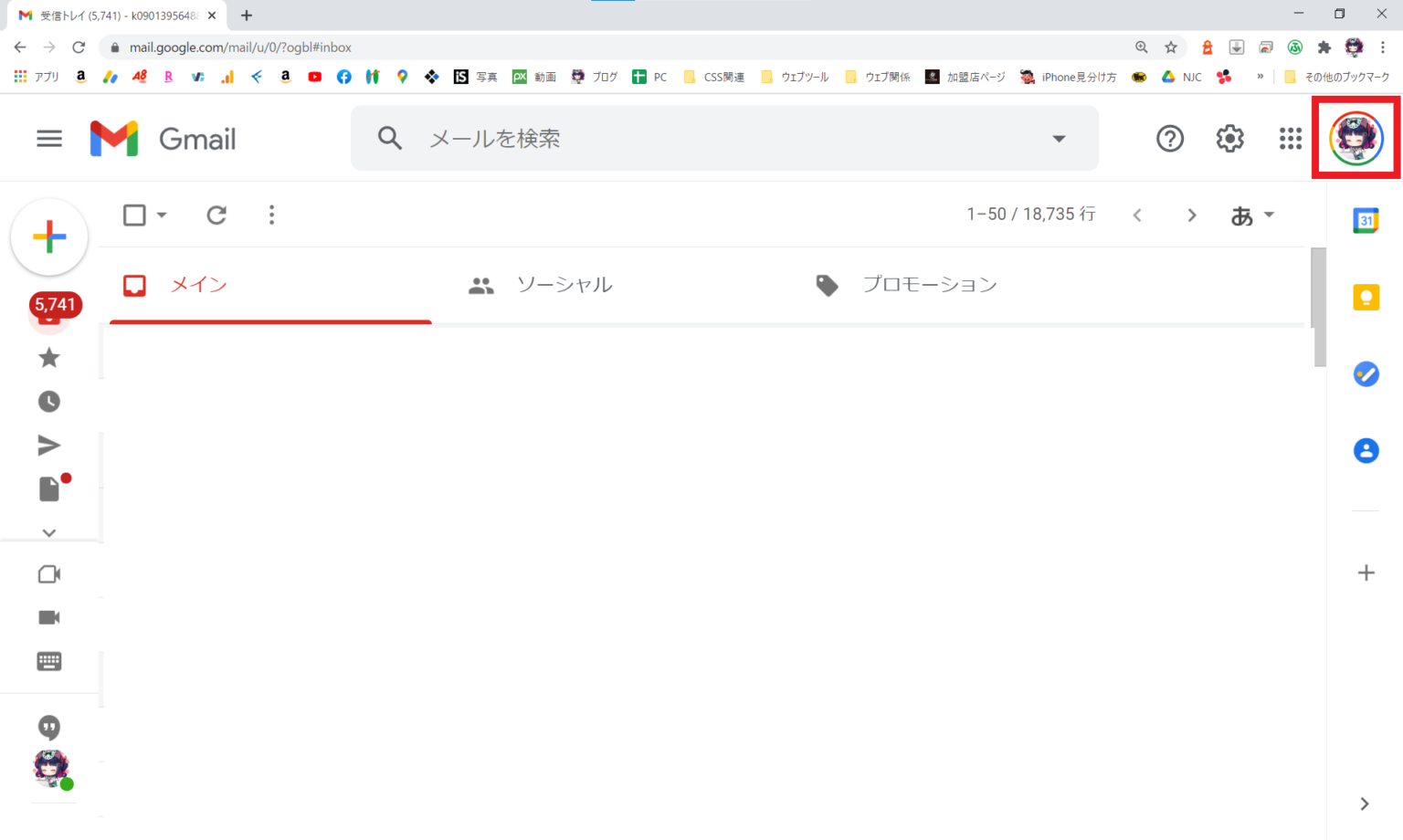Open Gmail settings gear
The width and height of the screenshot is (1403, 840).
pyautogui.click(x=1229, y=139)
